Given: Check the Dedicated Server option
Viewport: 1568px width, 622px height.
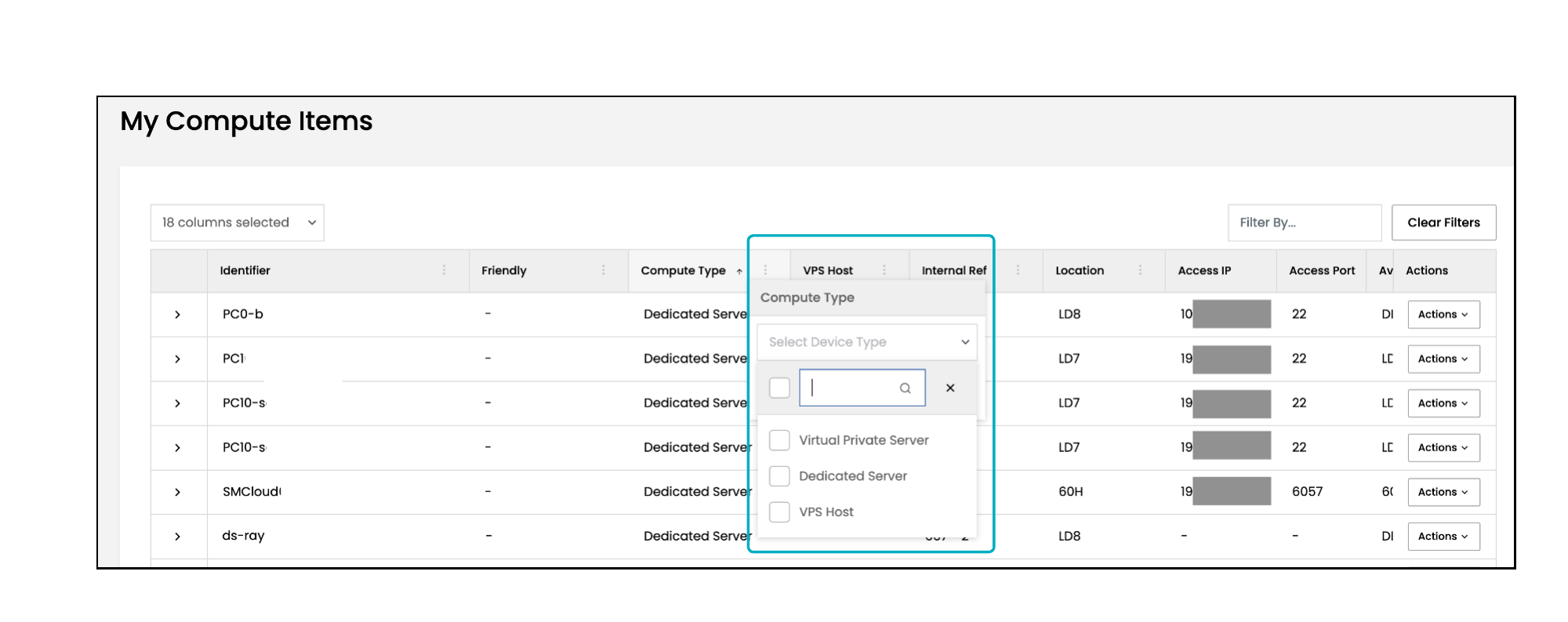Looking at the screenshot, I should [779, 476].
